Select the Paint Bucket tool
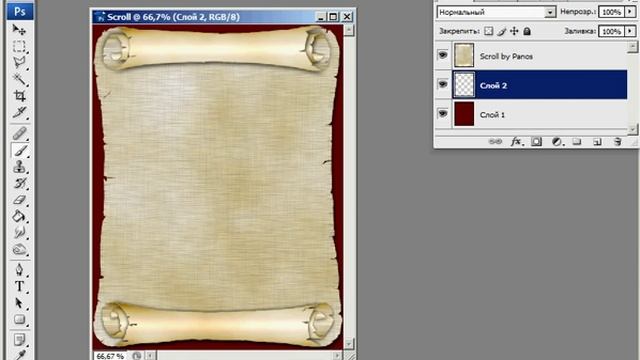The image size is (640, 360). (x=19, y=216)
